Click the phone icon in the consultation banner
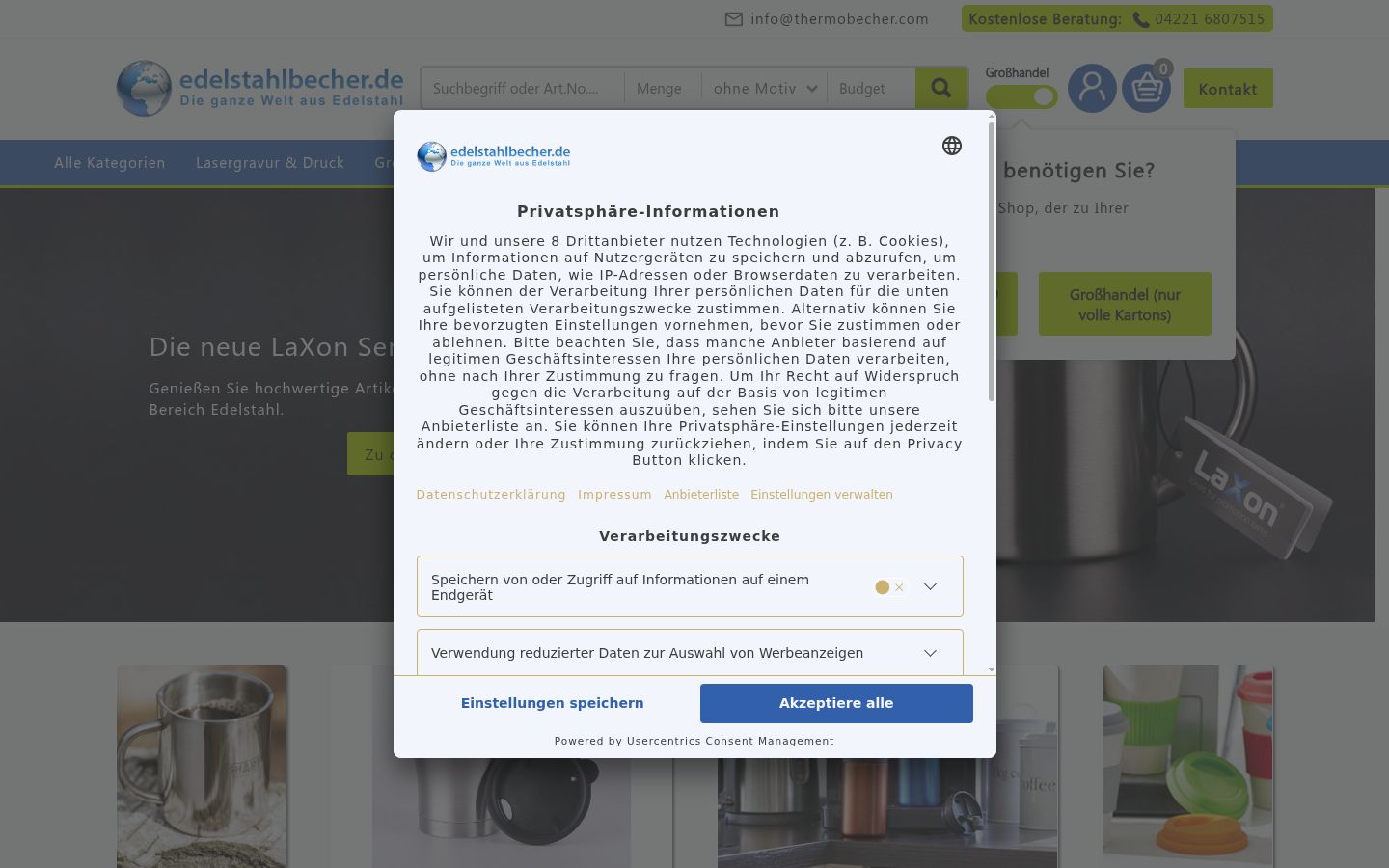 click(x=1140, y=19)
